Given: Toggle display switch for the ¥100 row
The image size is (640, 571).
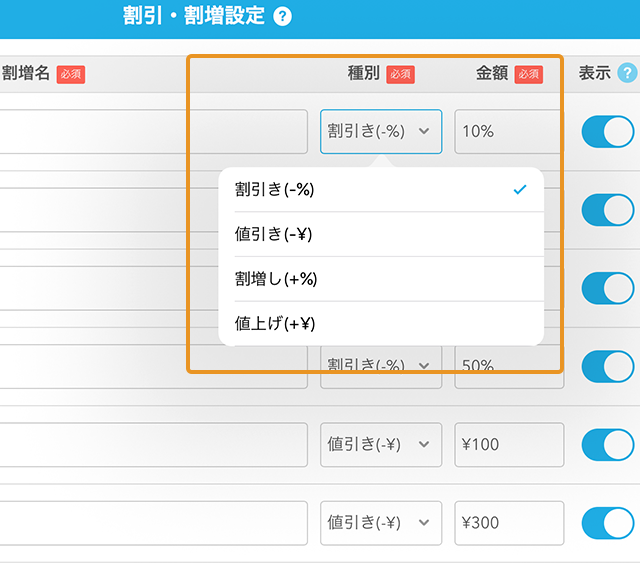Looking at the screenshot, I should click(x=608, y=444).
